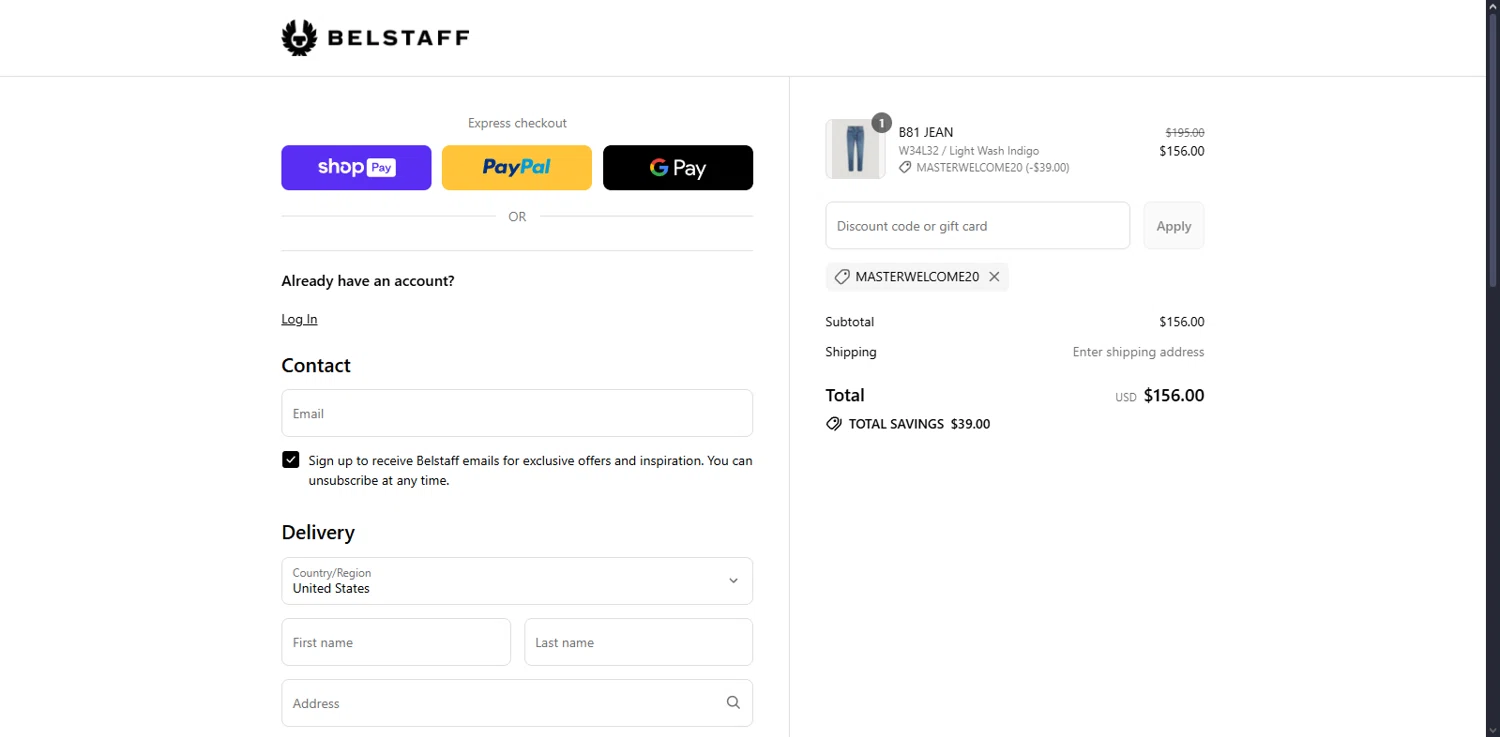The image size is (1500, 737).
Task: Click the Express checkout label
Action: [517, 123]
